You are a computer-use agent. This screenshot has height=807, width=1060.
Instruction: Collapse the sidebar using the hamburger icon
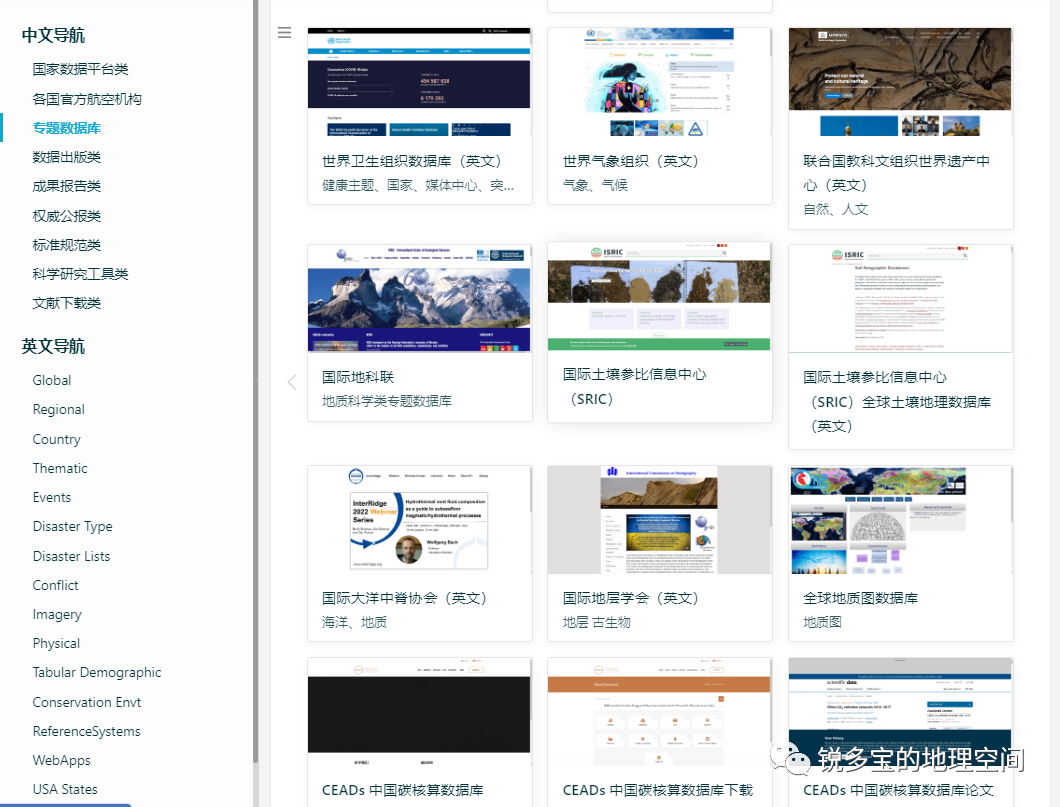(285, 32)
